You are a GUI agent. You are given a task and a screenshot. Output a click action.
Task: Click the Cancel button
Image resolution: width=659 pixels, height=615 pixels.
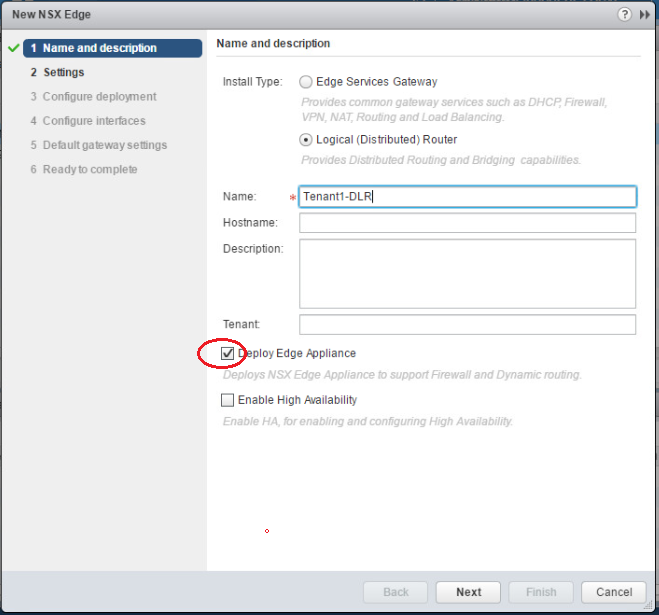tap(614, 592)
